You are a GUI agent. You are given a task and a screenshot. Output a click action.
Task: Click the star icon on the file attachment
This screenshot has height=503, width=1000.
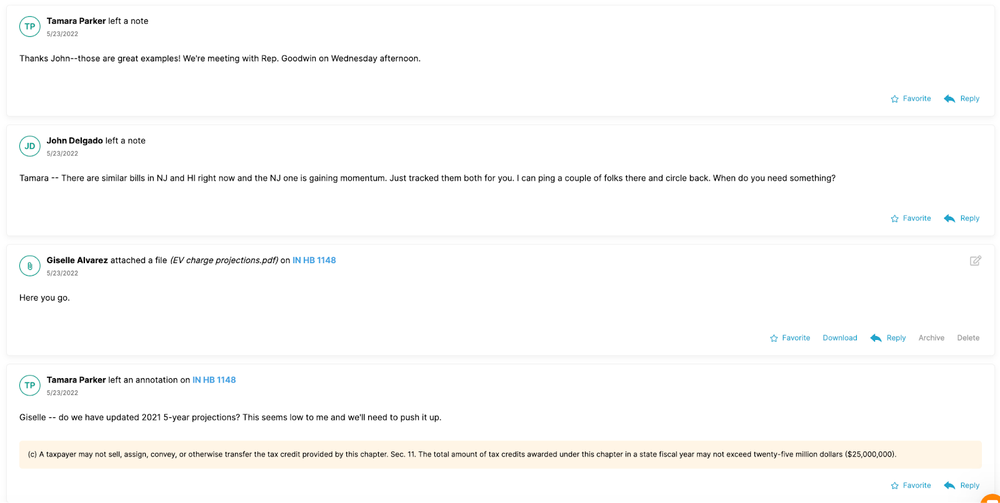[774, 338]
